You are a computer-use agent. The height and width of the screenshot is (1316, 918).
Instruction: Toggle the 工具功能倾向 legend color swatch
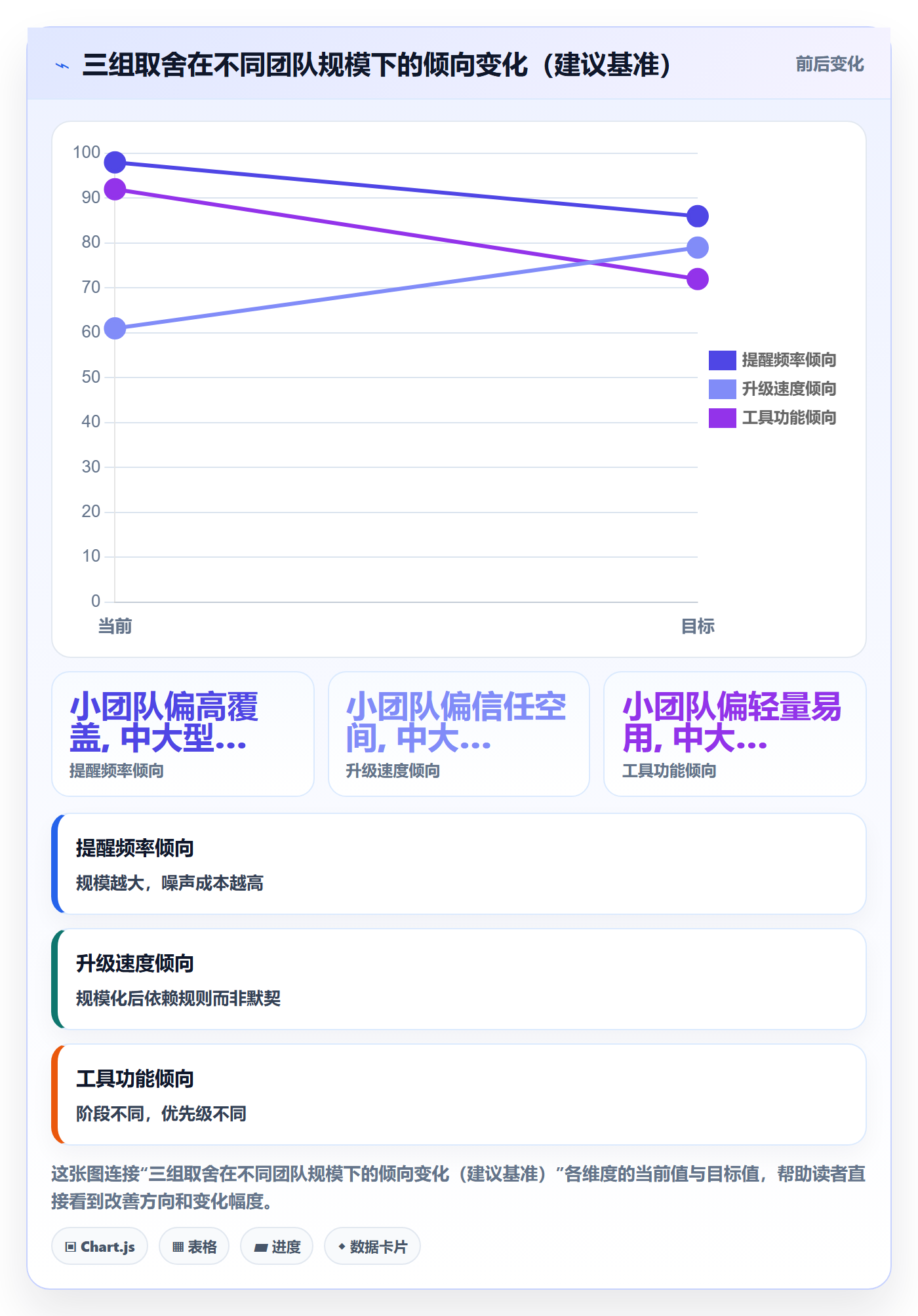coord(722,417)
